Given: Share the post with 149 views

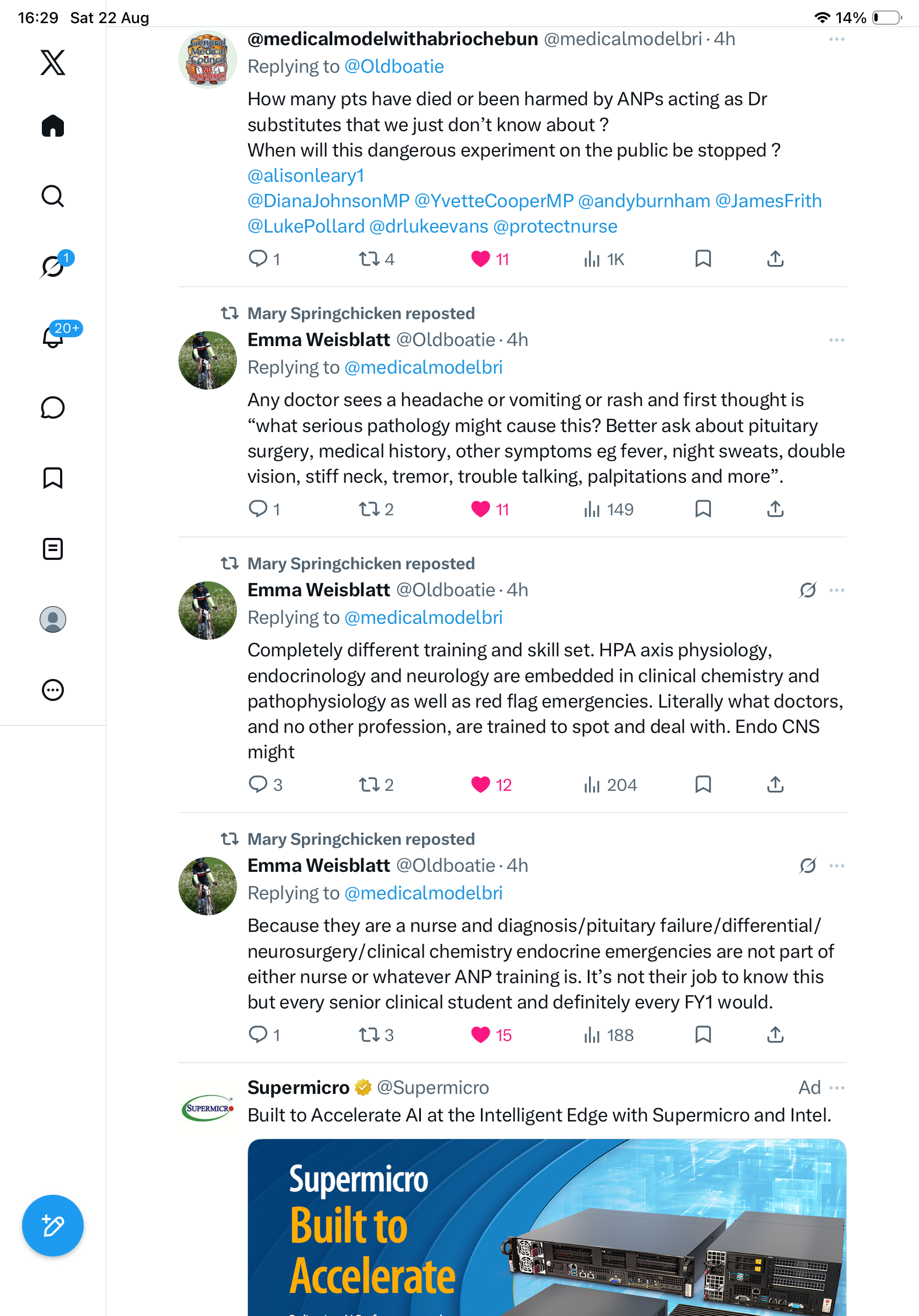Looking at the screenshot, I should tap(775, 509).
